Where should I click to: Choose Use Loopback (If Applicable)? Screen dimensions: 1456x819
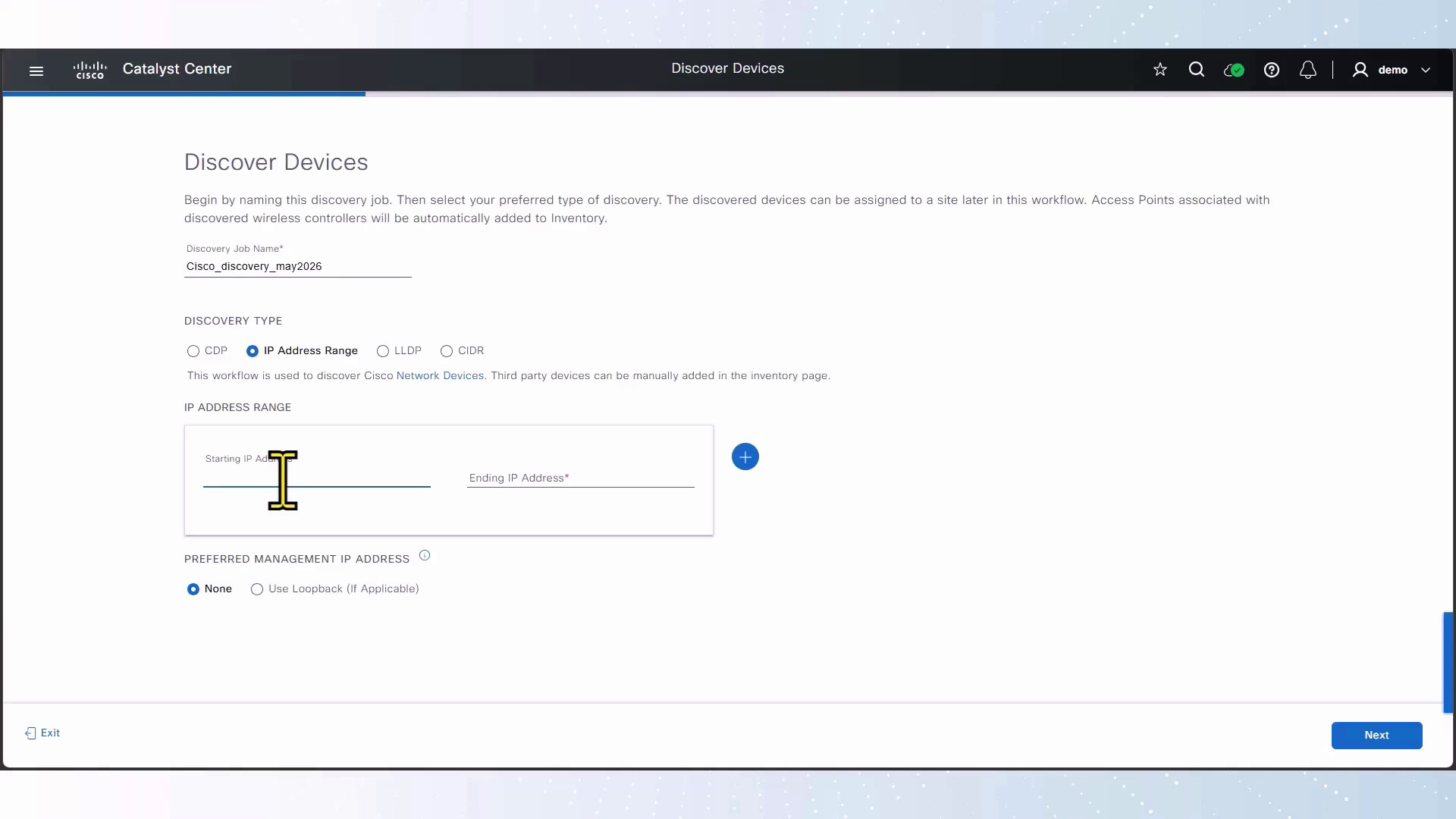pos(257,589)
